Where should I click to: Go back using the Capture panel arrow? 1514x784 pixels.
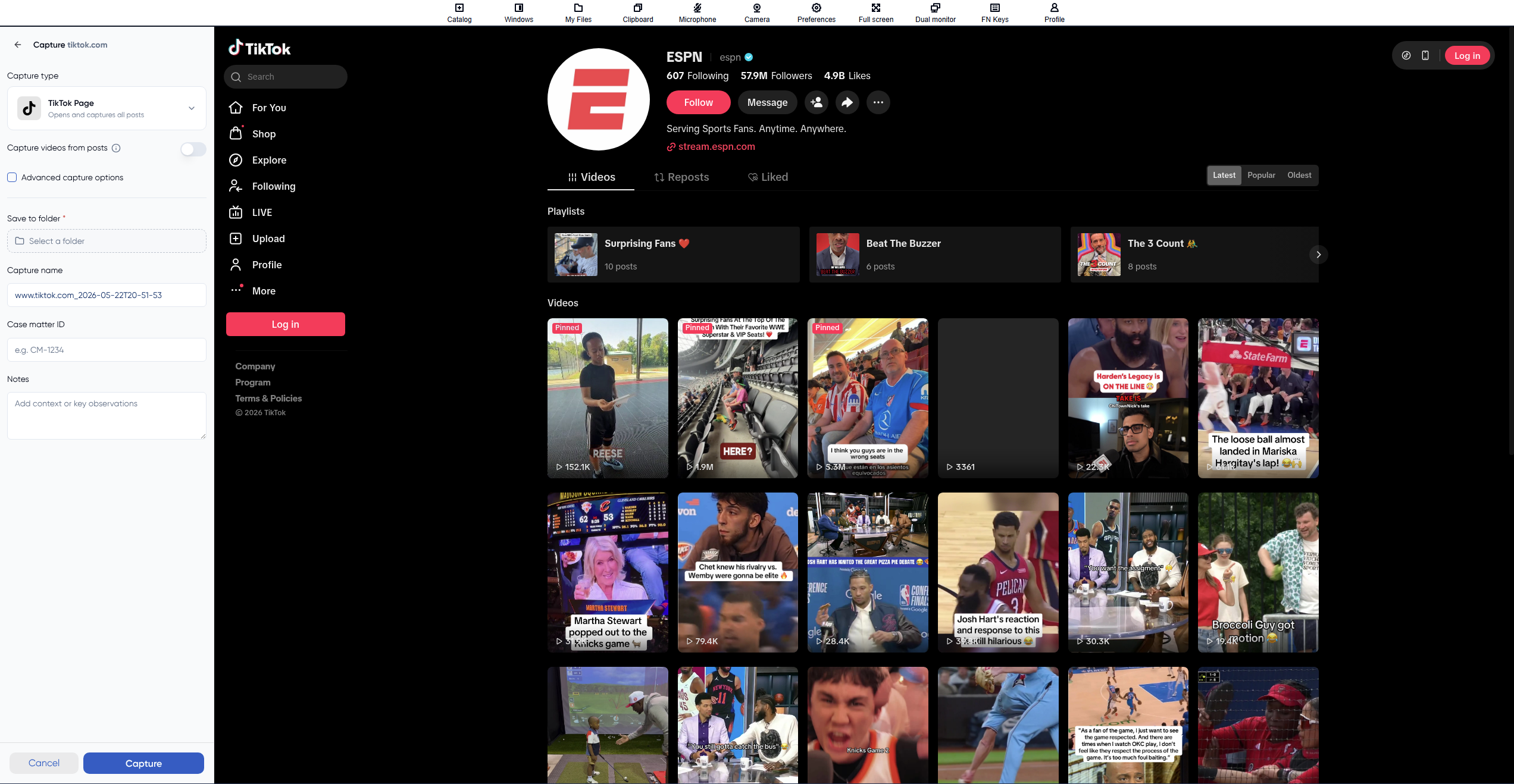pos(18,45)
